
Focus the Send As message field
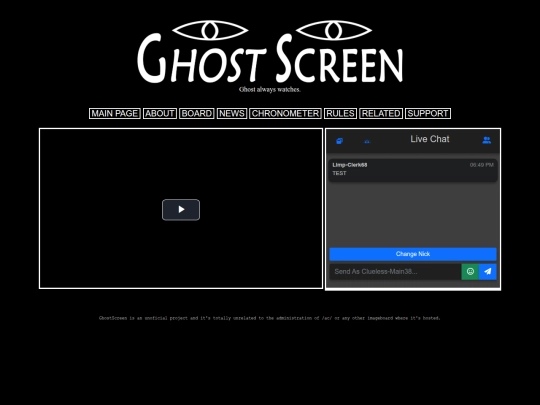pyautogui.click(x=395, y=272)
